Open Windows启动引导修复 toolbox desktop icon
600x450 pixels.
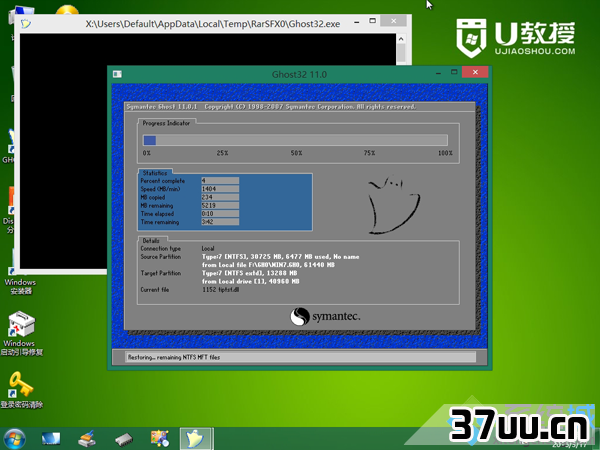(x=21, y=333)
